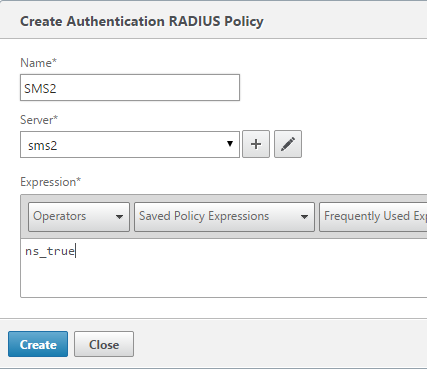The height and width of the screenshot is (377, 427).
Task: Expand the Operators dropdown
Action: click(79, 217)
